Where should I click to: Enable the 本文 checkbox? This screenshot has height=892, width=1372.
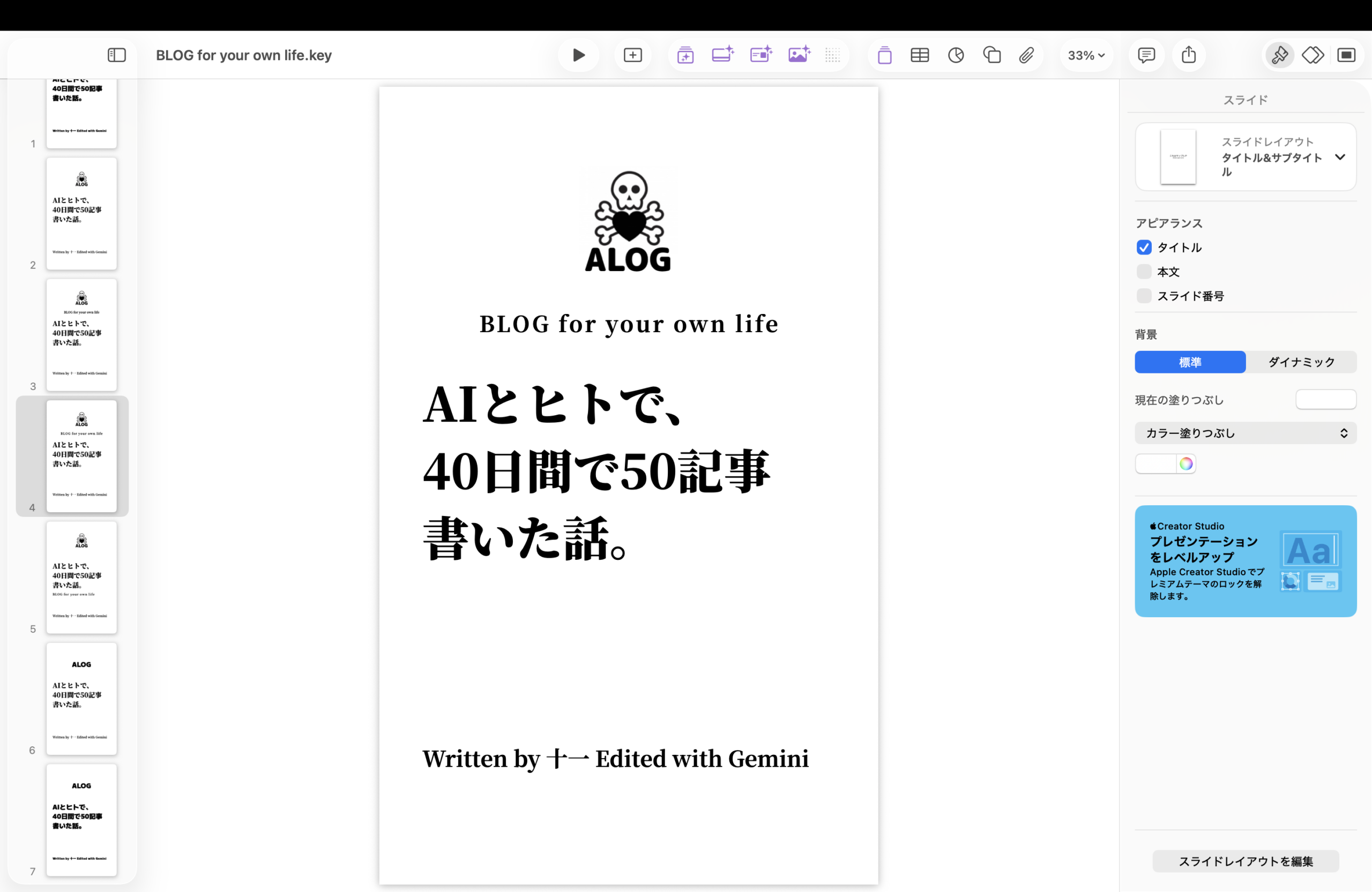pos(1144,272)
